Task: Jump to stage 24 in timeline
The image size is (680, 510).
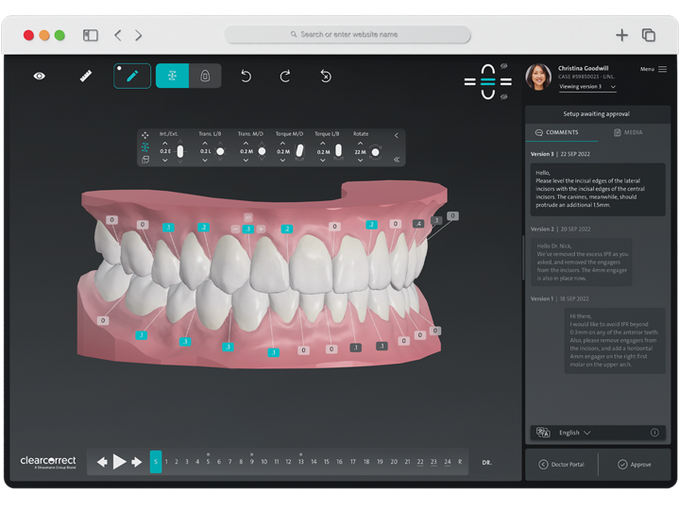Action: click(447, 462)
